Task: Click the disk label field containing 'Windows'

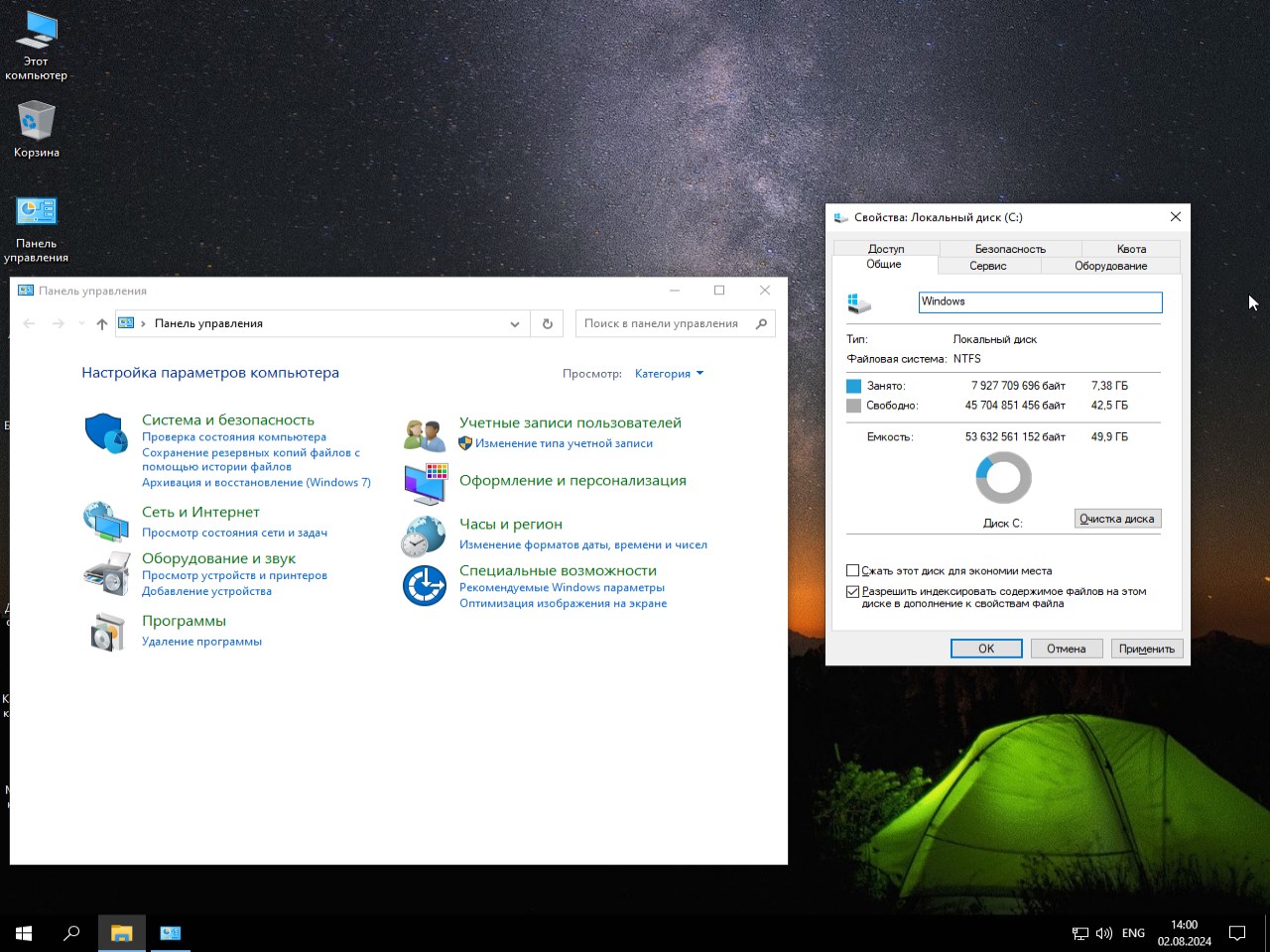Action: [1039, 301]
